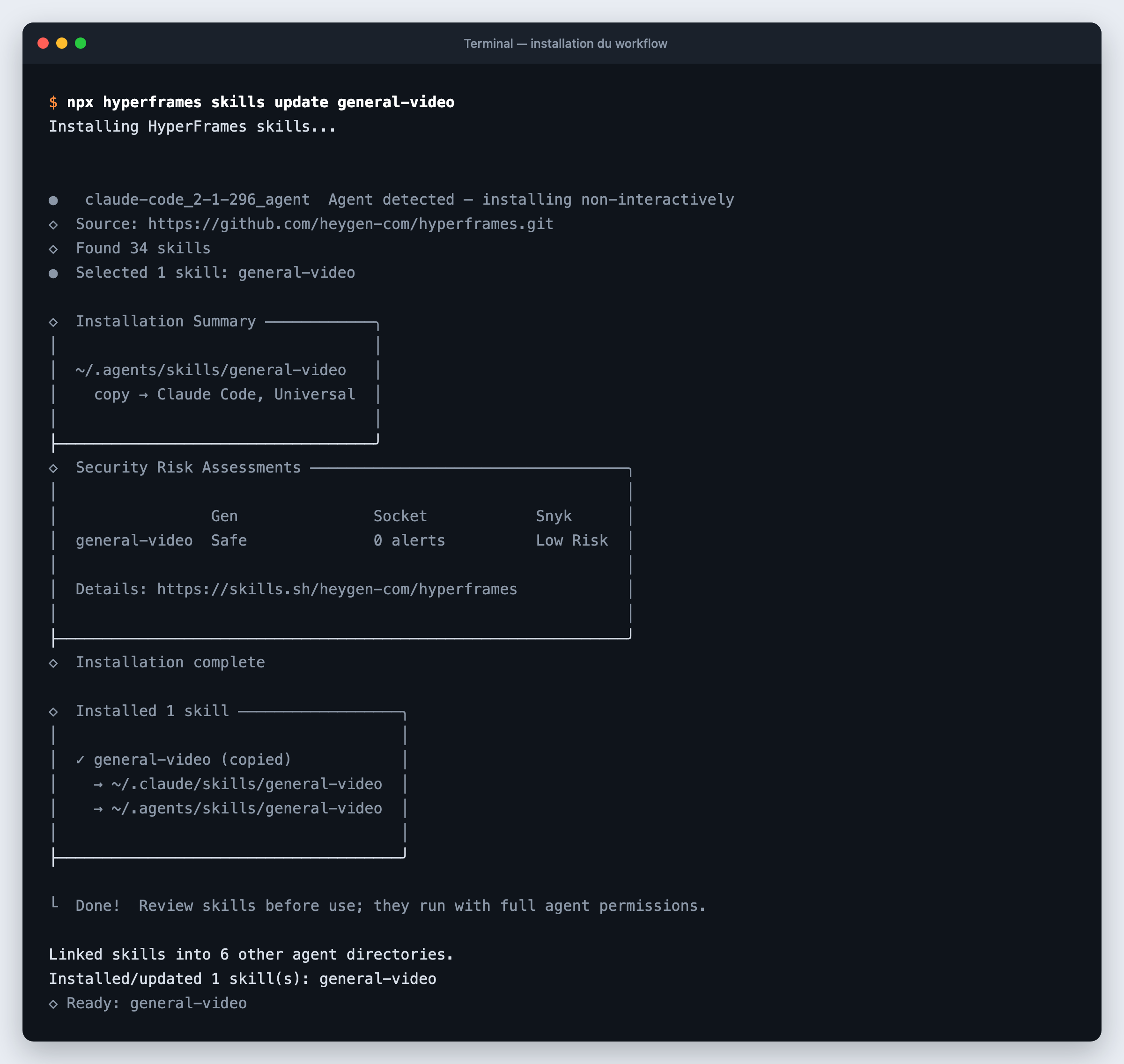Click '~/.agents/skills/general-video' in Installation Summary box
1124x1064 pixels.
pyautogui.click(x=210, y=370)
